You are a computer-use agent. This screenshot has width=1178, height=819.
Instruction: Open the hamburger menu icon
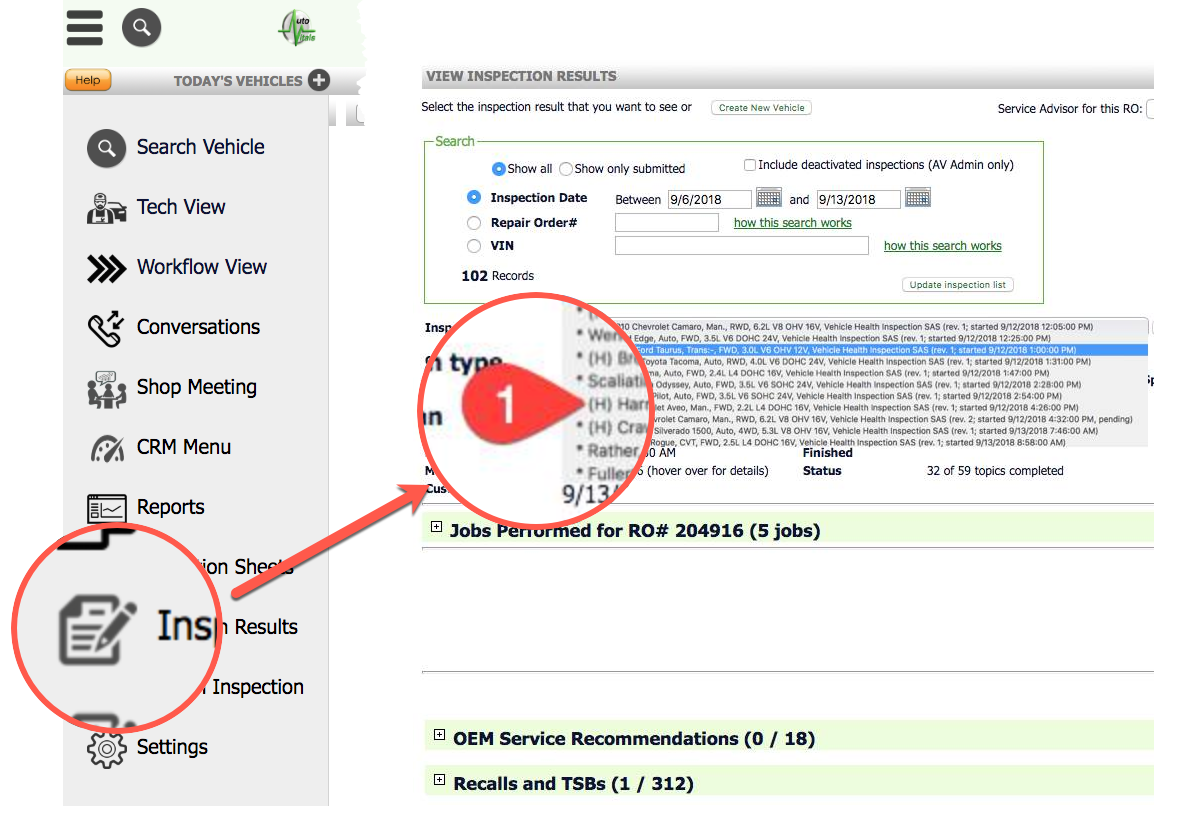point(85,28)
